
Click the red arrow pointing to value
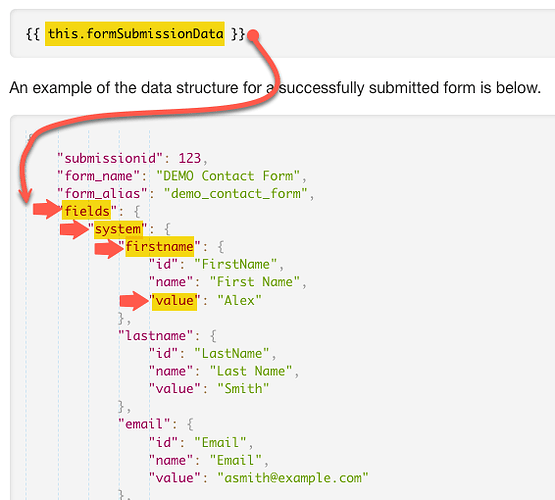tap(134, 301)
